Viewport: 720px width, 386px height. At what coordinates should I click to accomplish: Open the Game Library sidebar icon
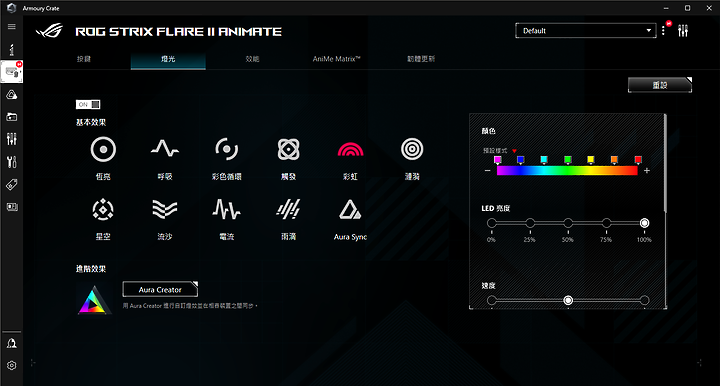click(11, 117)
